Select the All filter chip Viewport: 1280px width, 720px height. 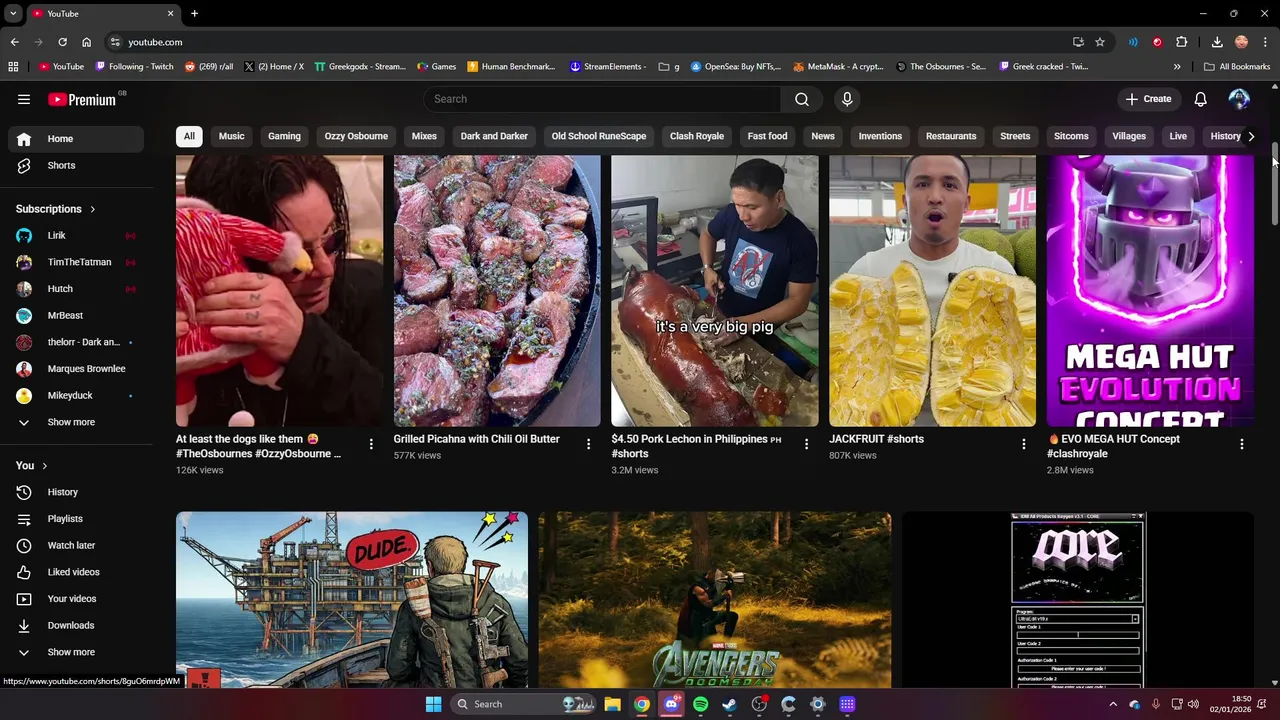click(189, 136)
